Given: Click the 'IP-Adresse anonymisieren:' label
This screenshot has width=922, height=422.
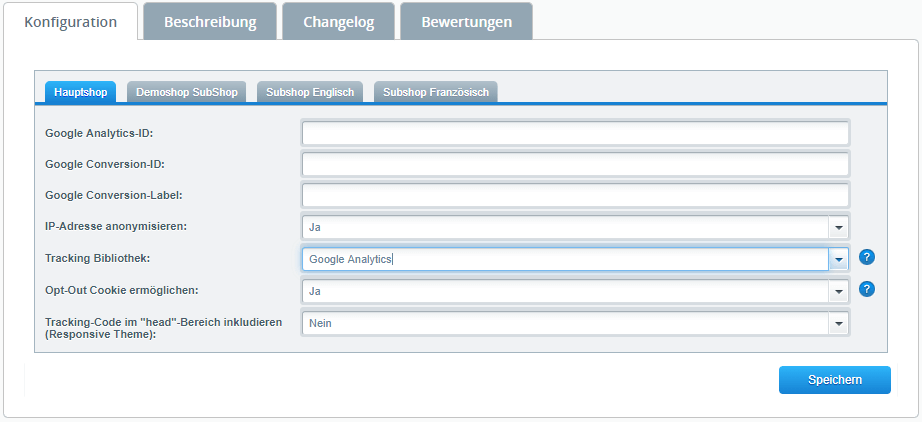Looking at the screenshot, I should (116, 226).
